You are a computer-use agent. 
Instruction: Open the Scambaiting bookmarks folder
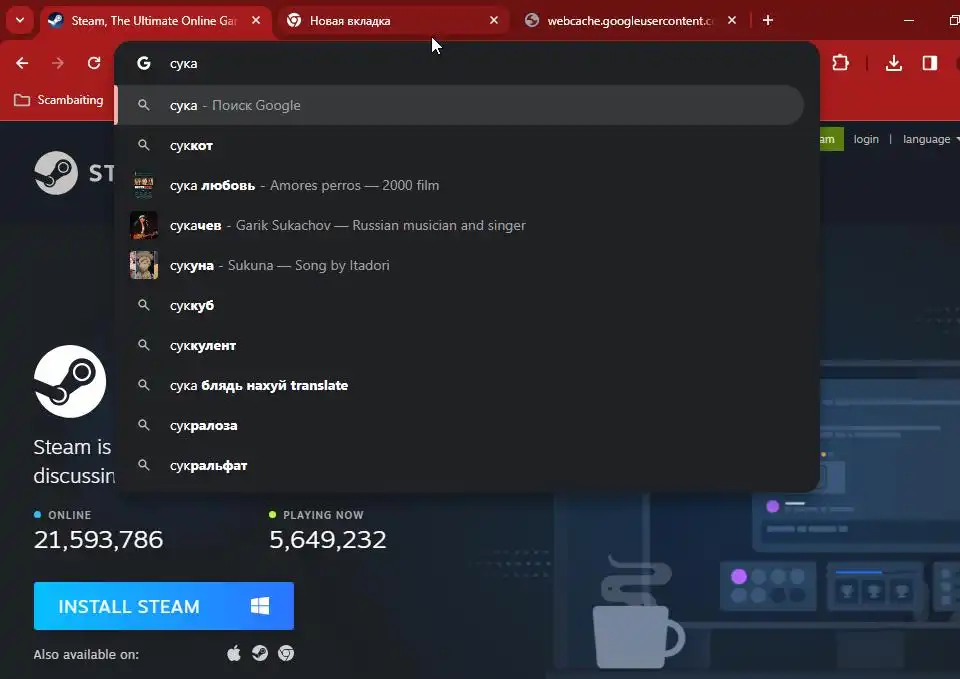point(59,100)
